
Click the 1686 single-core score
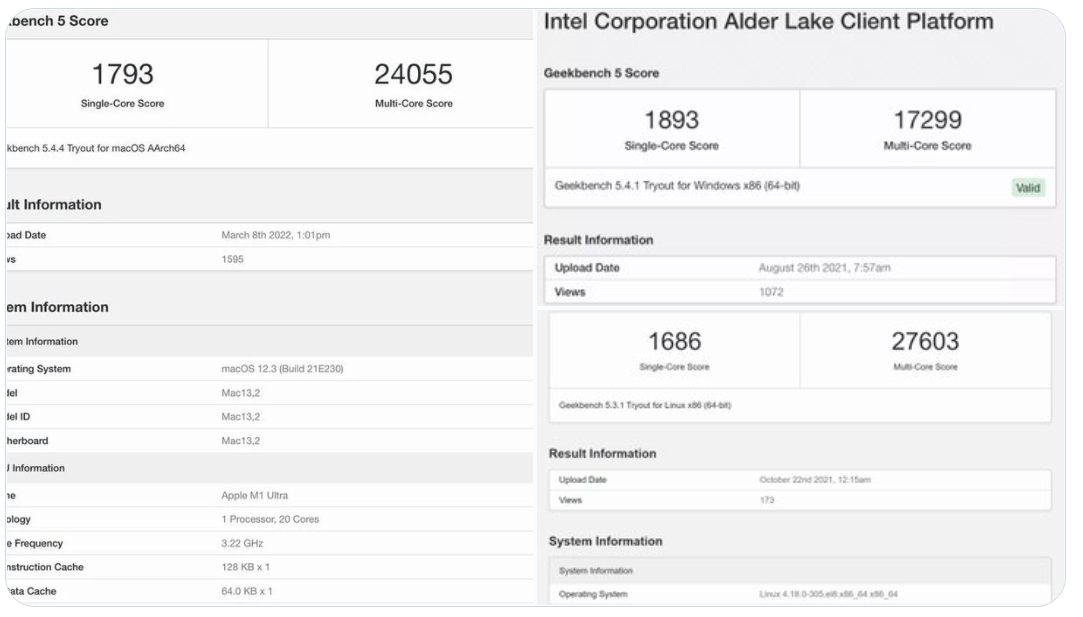click(674, 341)
